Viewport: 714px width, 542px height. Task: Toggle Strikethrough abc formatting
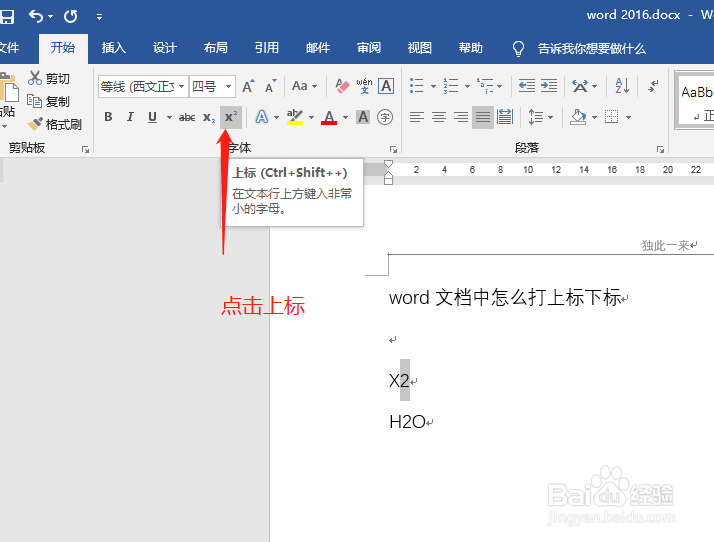click(x=187, y=118)
